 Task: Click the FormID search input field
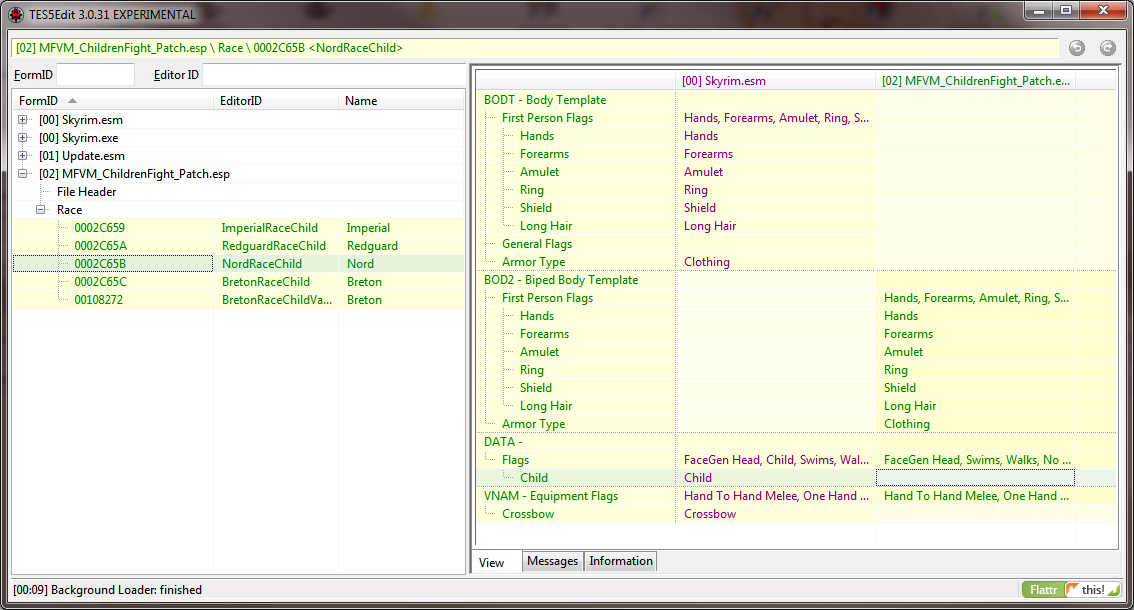(x=95, y=75)
